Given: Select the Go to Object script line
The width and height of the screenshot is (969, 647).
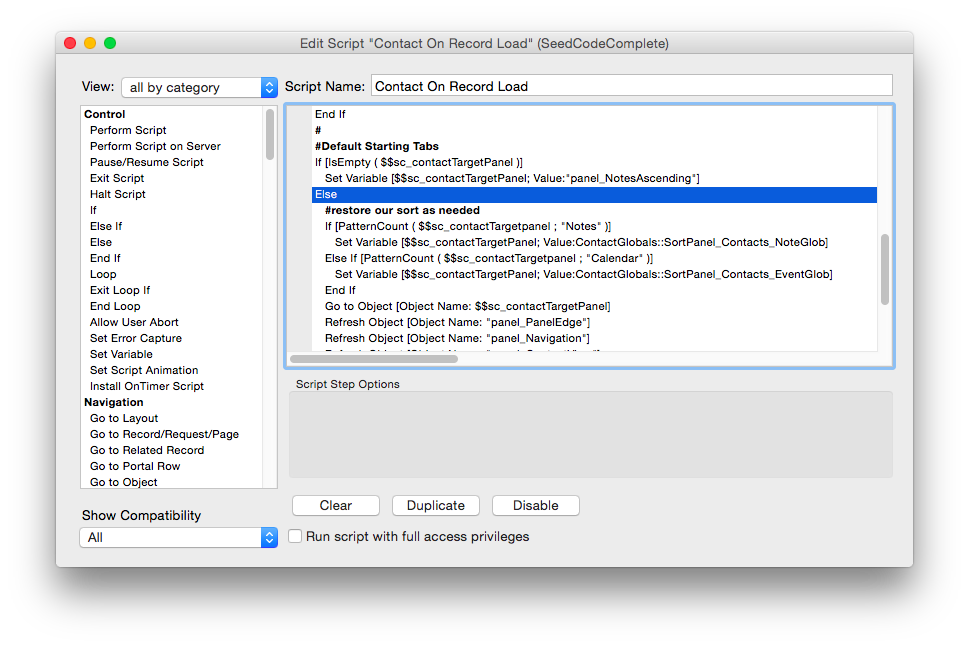Looking at the screenshot, I should (x=467, y=306).
